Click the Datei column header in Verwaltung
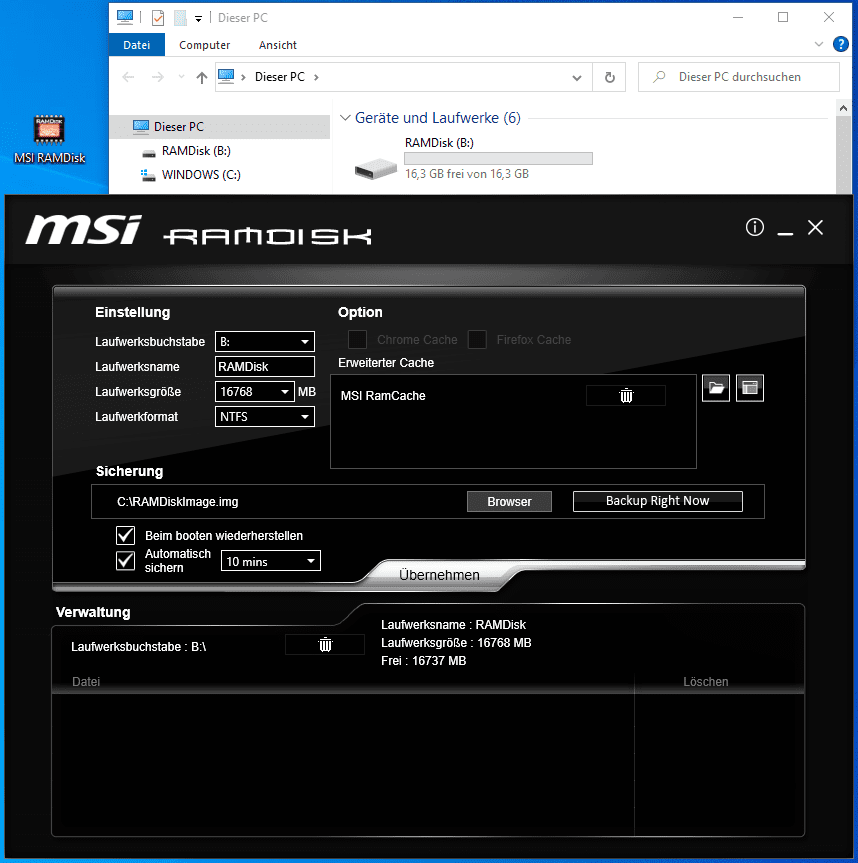This screenshot has width=858, height=863. (x=86, y=681)
